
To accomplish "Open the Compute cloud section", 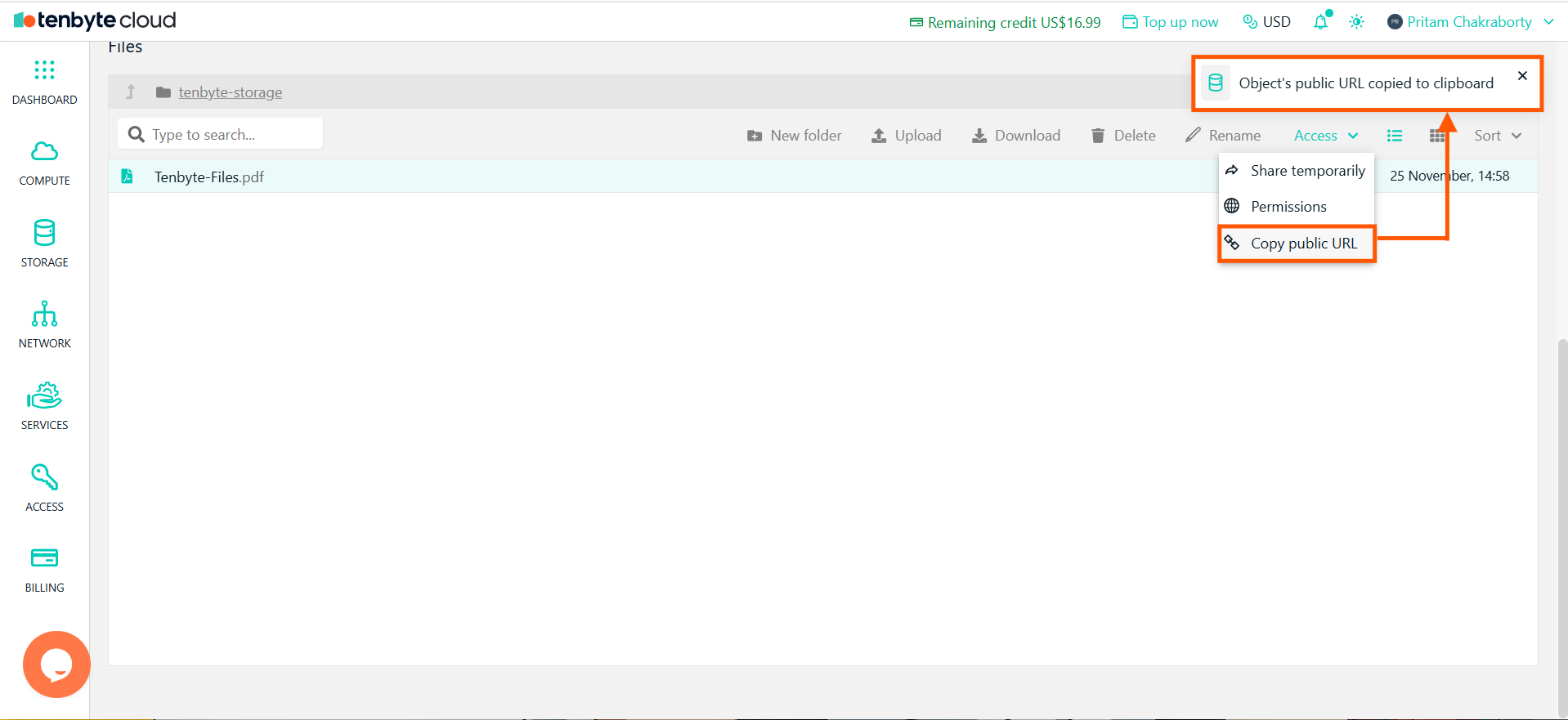I will point(44,163).
